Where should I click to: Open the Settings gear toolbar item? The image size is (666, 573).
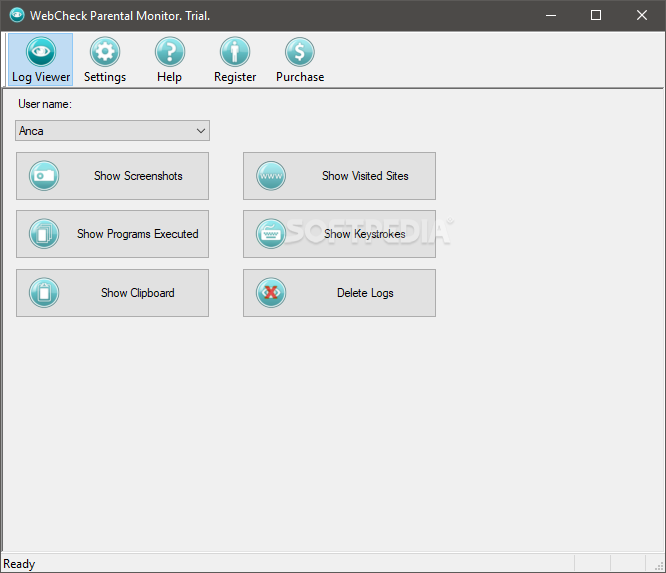click(105, 59)
